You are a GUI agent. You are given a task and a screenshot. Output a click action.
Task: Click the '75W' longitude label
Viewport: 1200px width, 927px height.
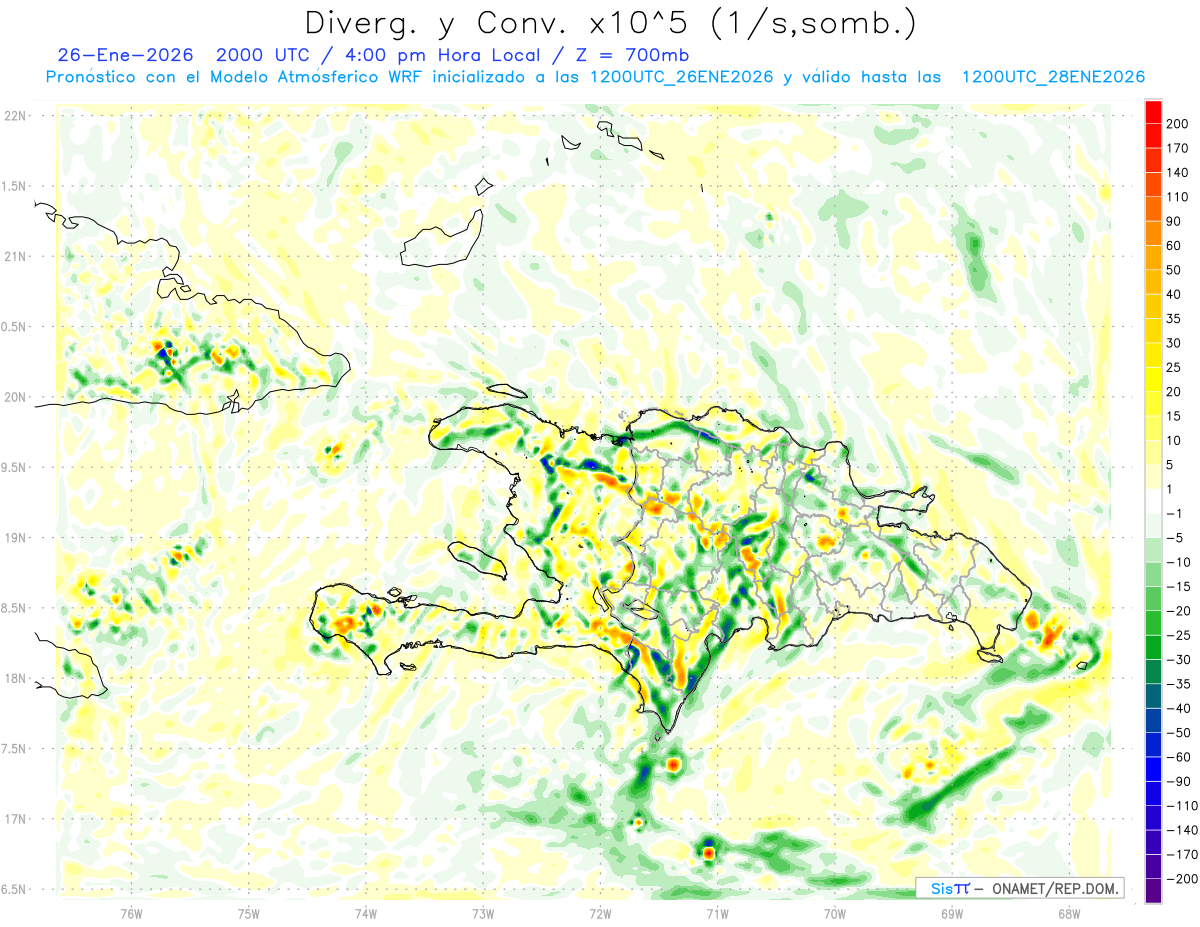point(249,913)
